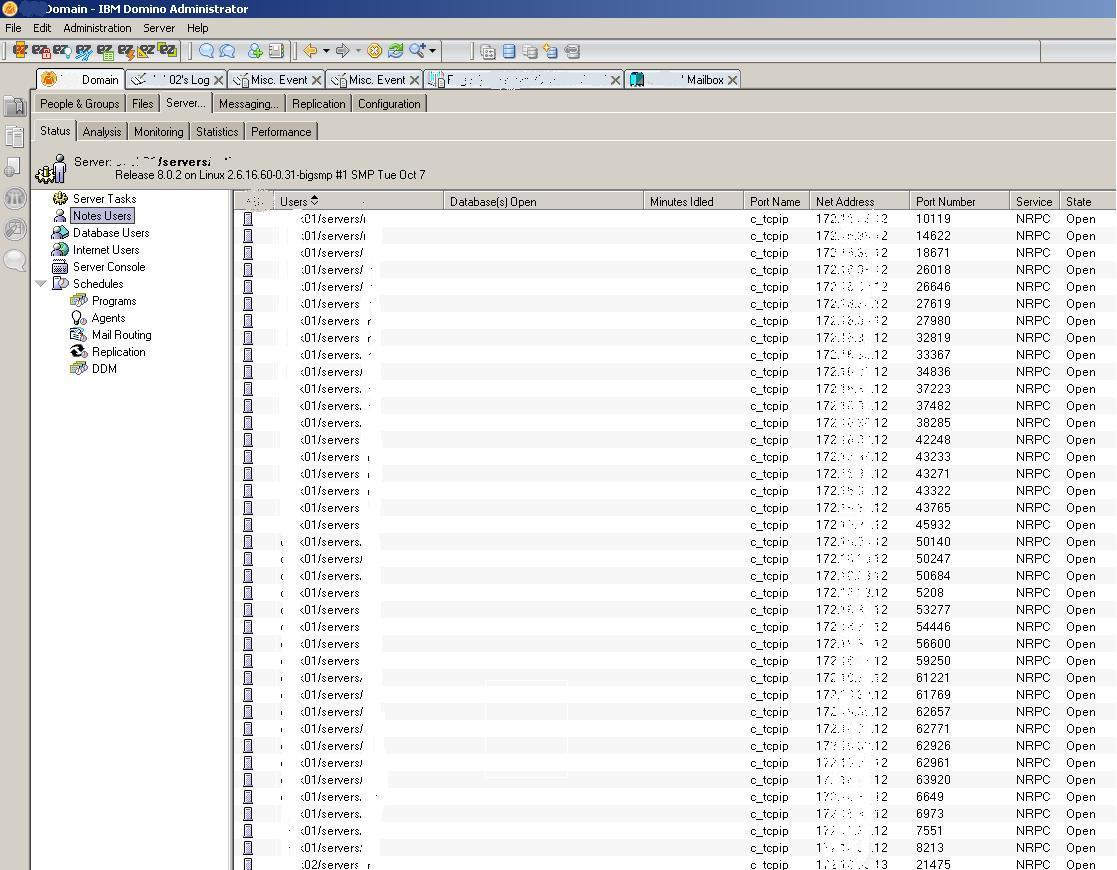Click the blue database toolbar icon
Image resolution: width=1117 pixels, height=870 pixels.
pos(509,51)
